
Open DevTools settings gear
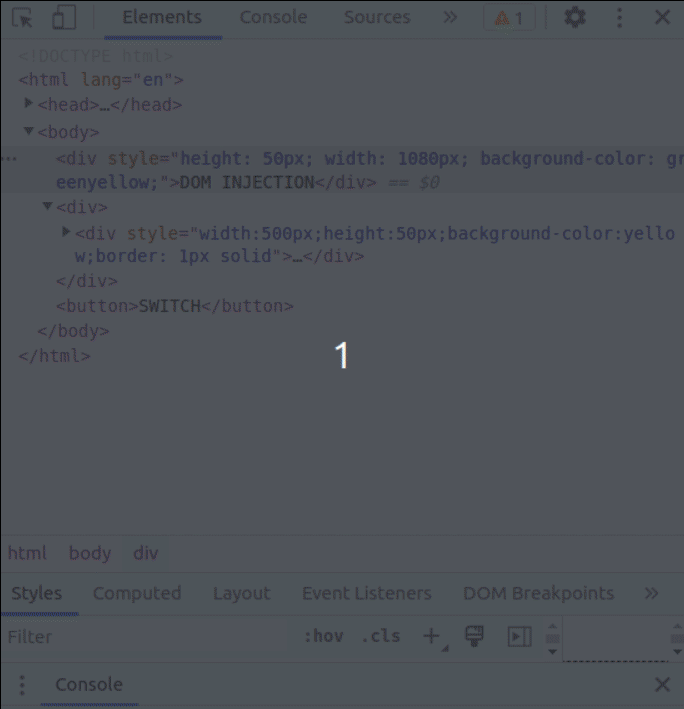click(x=574, y=18)
